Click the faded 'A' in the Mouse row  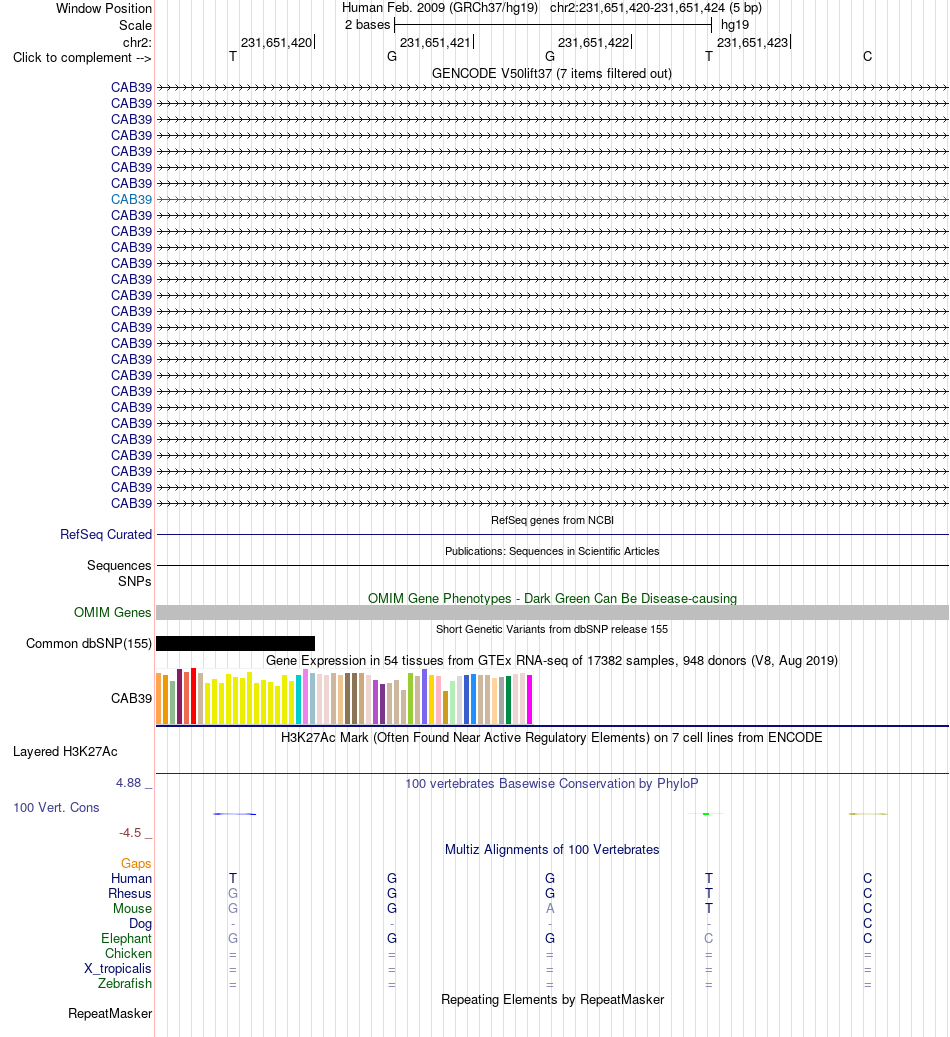[x=550, y=909]
